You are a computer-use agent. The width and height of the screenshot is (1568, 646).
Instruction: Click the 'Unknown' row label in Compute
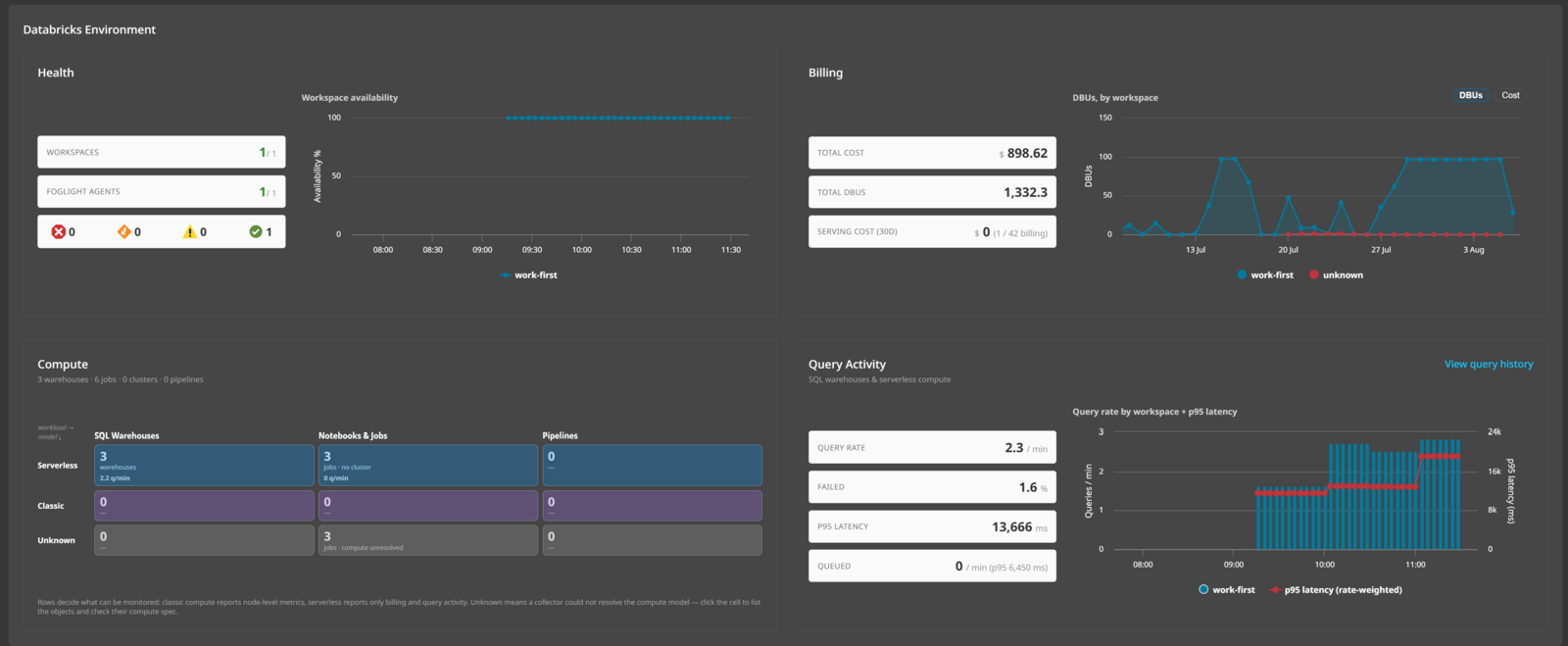[56, 540]
